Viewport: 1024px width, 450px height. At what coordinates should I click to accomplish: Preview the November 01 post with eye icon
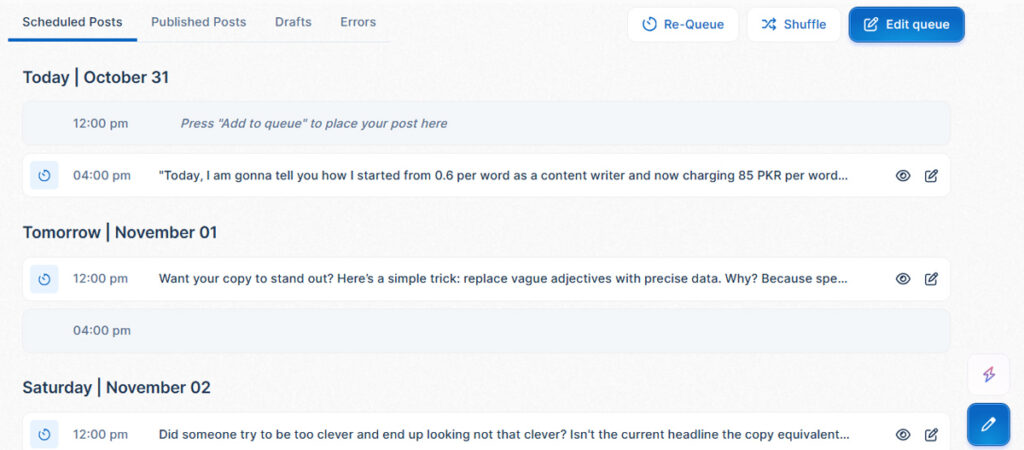pyautogui.click(x=903, y=279)
